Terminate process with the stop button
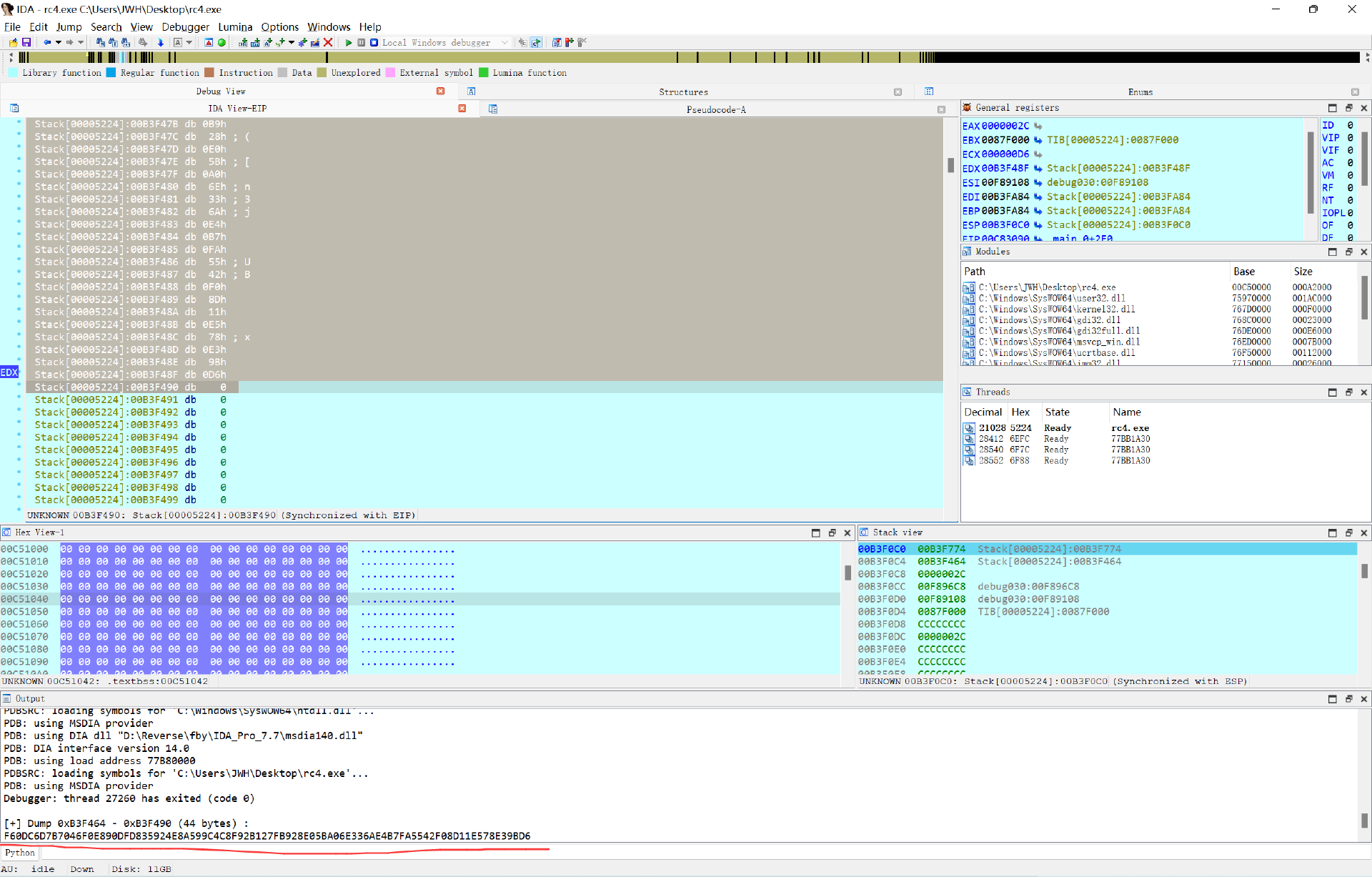The width and height of the screenshot is (1372, 877). [374, 43]
